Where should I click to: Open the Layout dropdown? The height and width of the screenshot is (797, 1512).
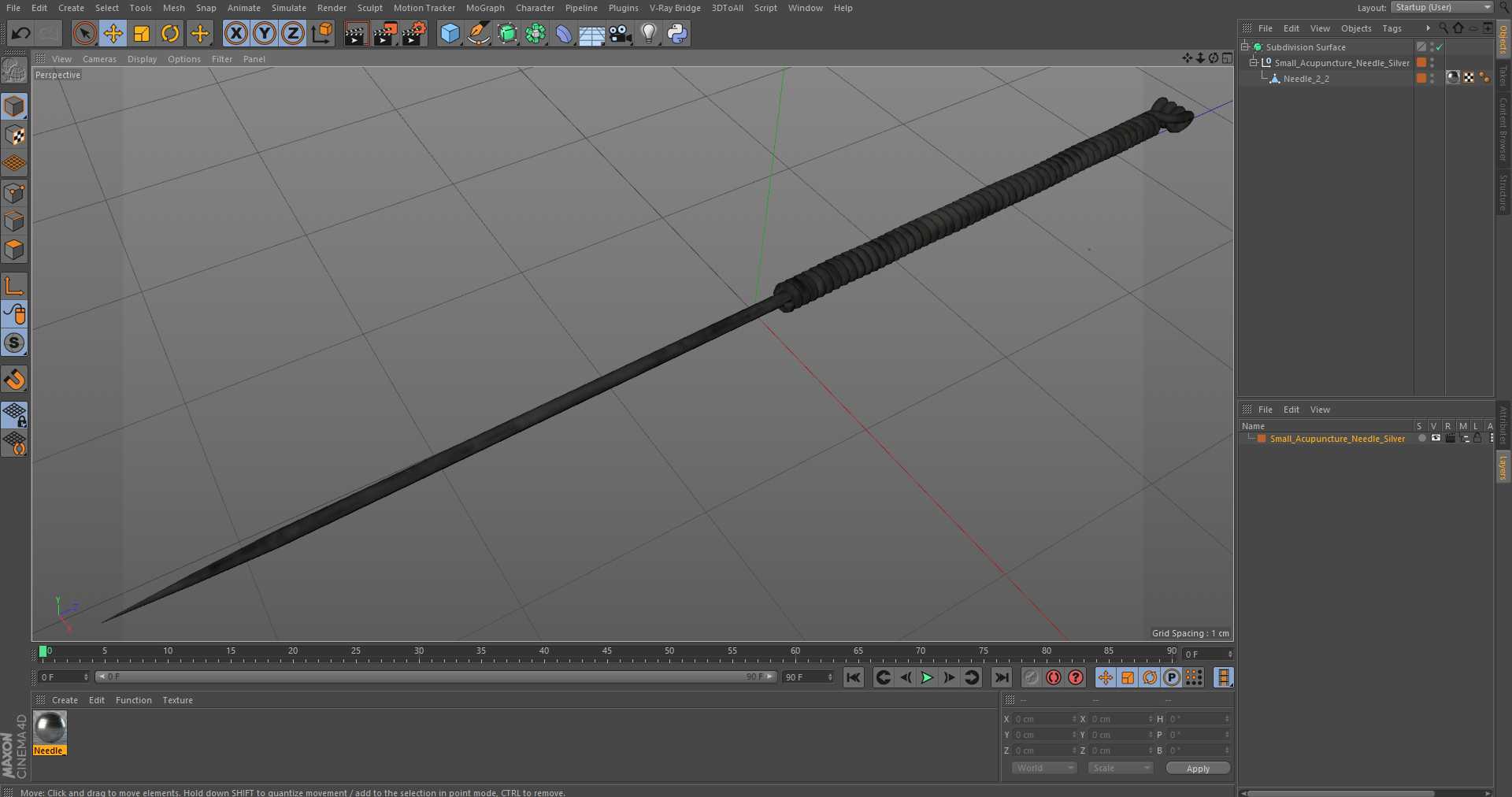tap(1442, 7)
